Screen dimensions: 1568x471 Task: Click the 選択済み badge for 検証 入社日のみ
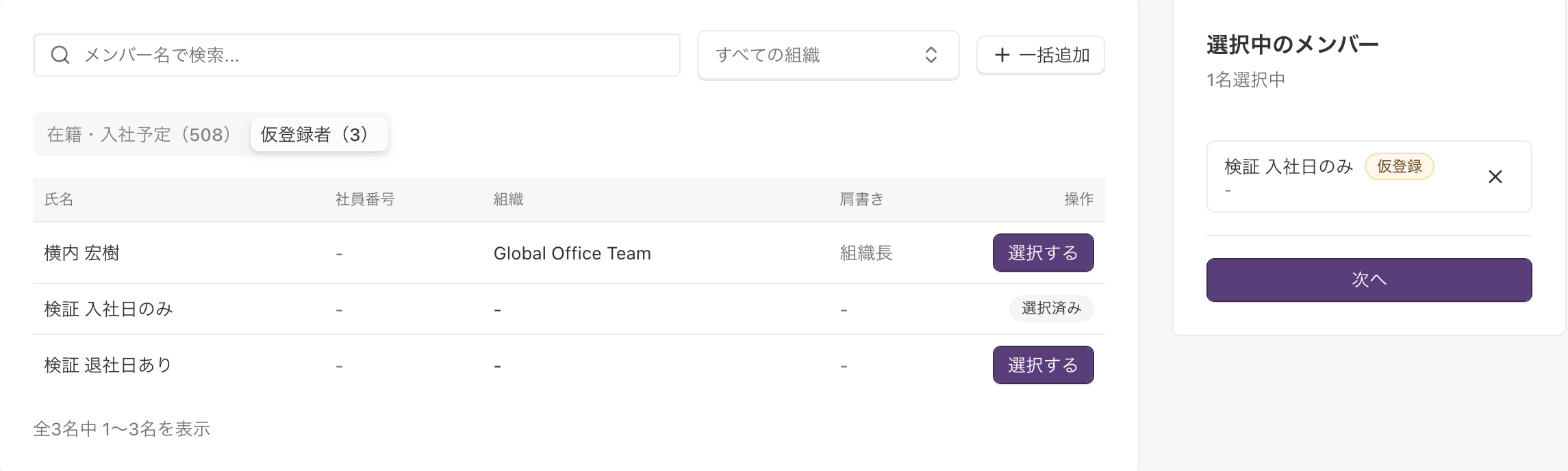click(1051, 308)
